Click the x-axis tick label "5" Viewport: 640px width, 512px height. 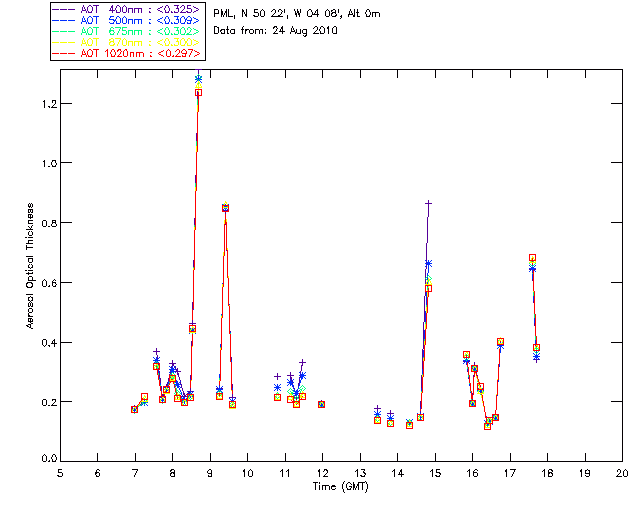point(60,473)
